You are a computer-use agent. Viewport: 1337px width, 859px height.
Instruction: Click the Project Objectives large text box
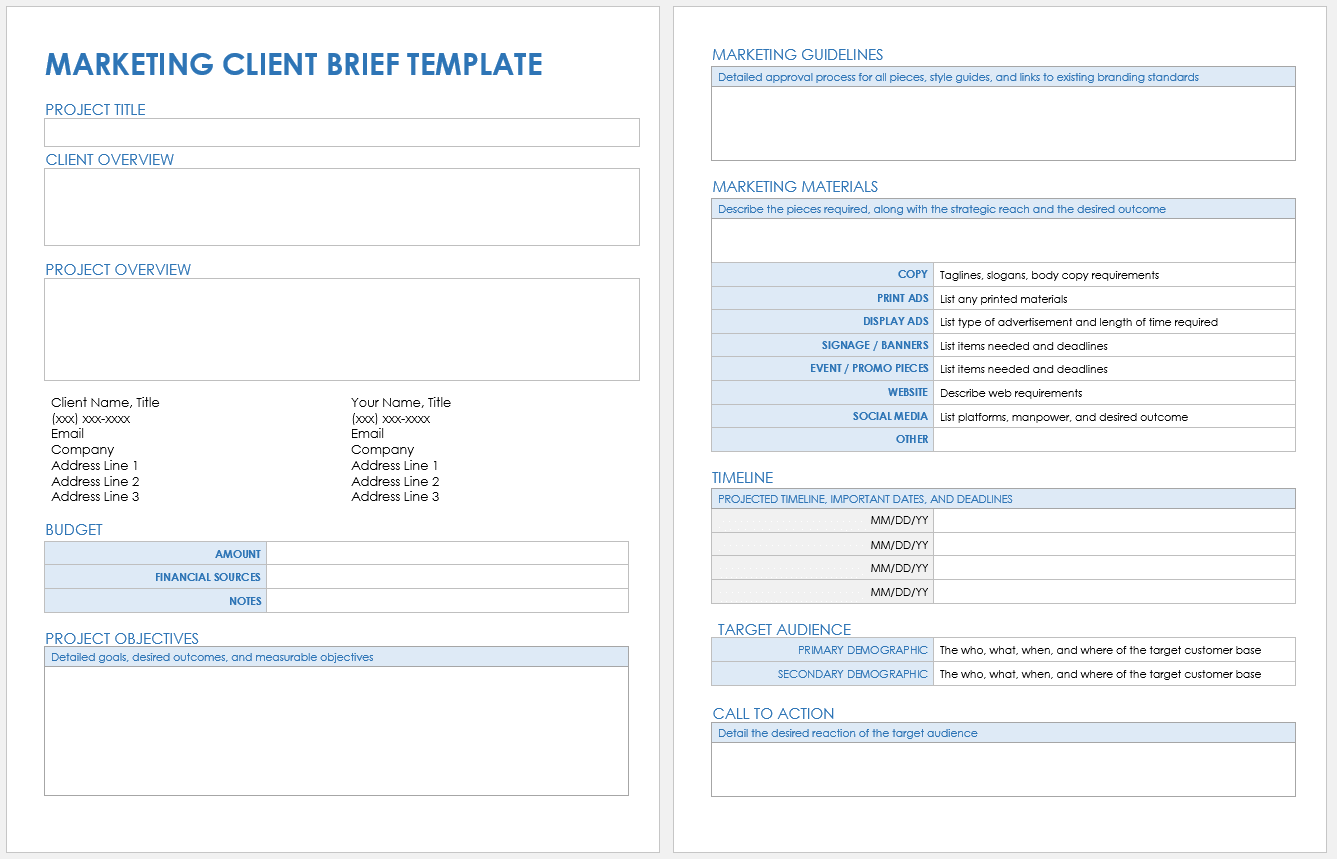337,731
